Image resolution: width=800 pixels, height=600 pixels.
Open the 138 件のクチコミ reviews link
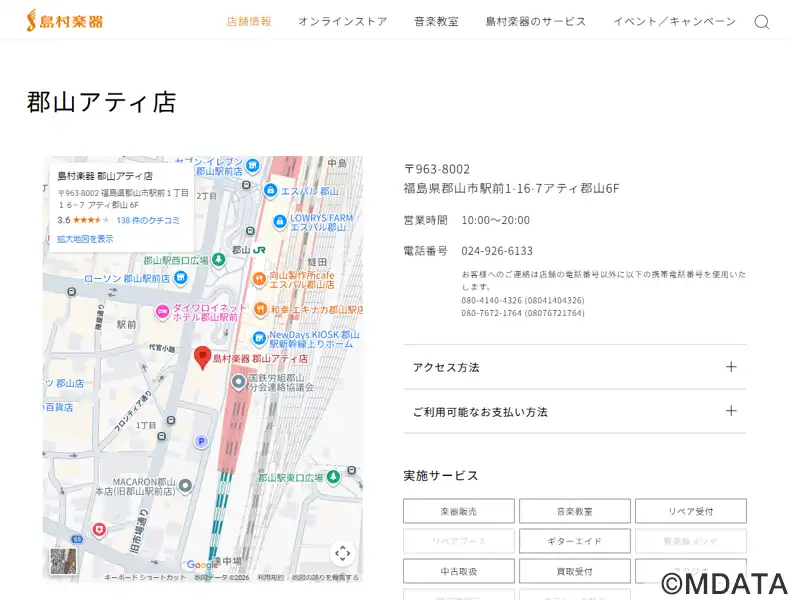pos(148,220)
